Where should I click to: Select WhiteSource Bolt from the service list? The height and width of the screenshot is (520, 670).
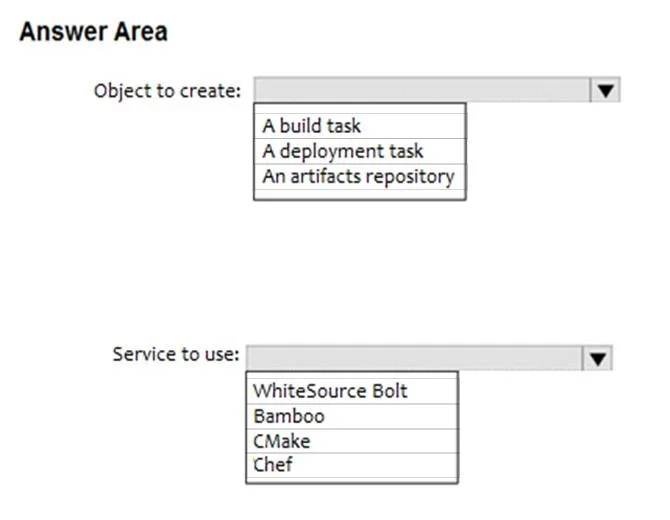point(352,391)
